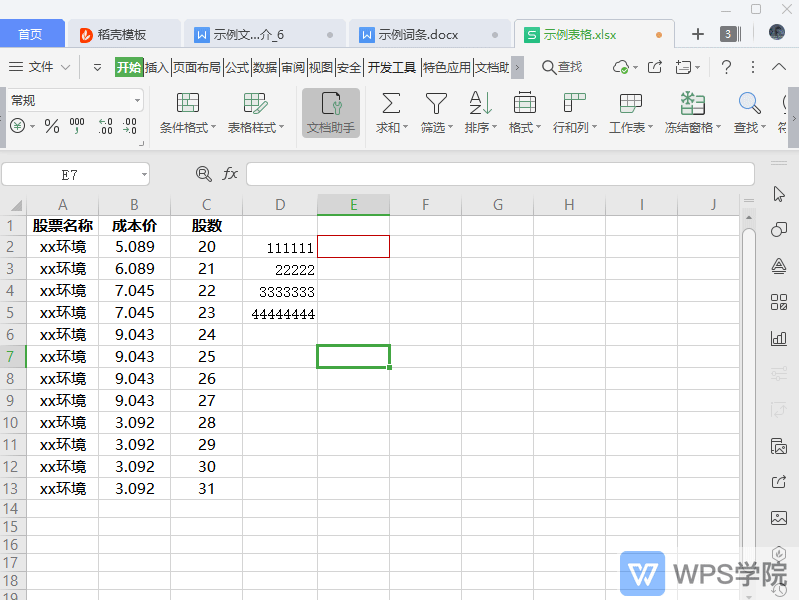Click the chart icon in right sidebar
The image size is (799, 600).
[778, 338]
